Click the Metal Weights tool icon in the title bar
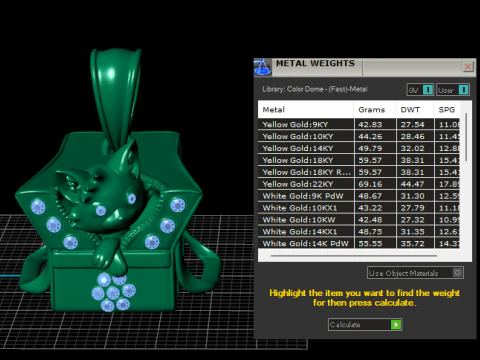The width and height of the screenshot is (480, 360). (262, 67)
